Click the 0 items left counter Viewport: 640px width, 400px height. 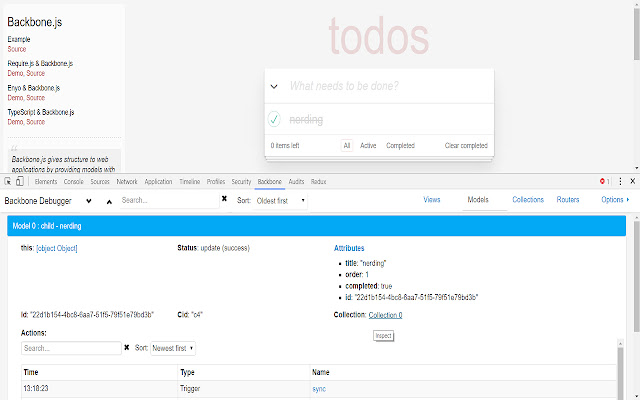[285, 145]
